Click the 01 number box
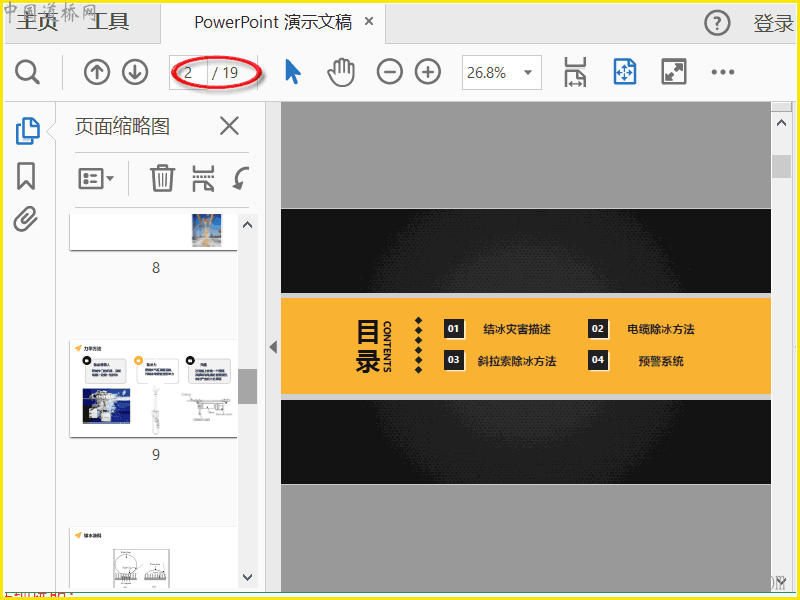 click(454, 329)
